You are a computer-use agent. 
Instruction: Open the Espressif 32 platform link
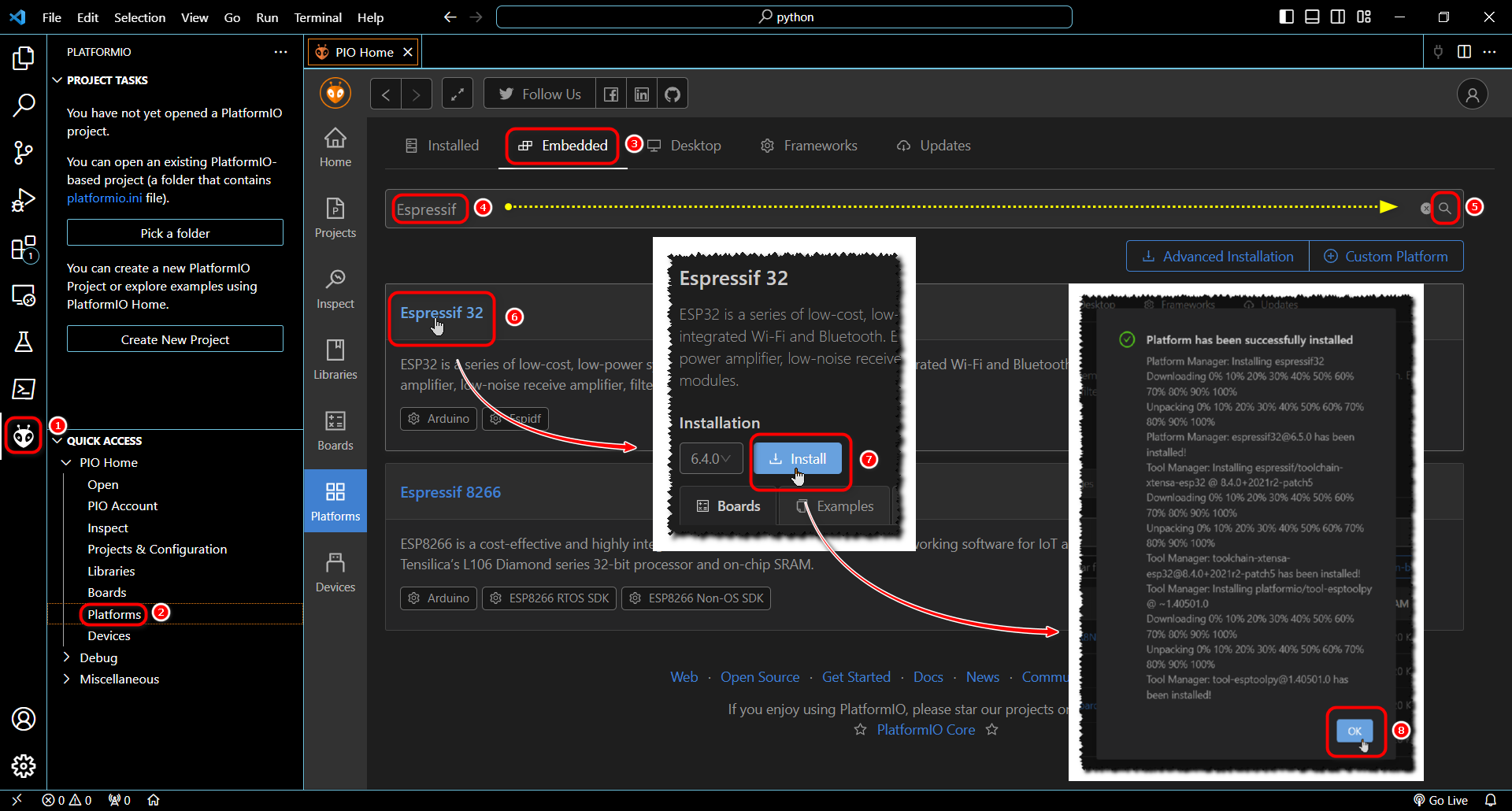pyautogui.click(x=442, y=313)
